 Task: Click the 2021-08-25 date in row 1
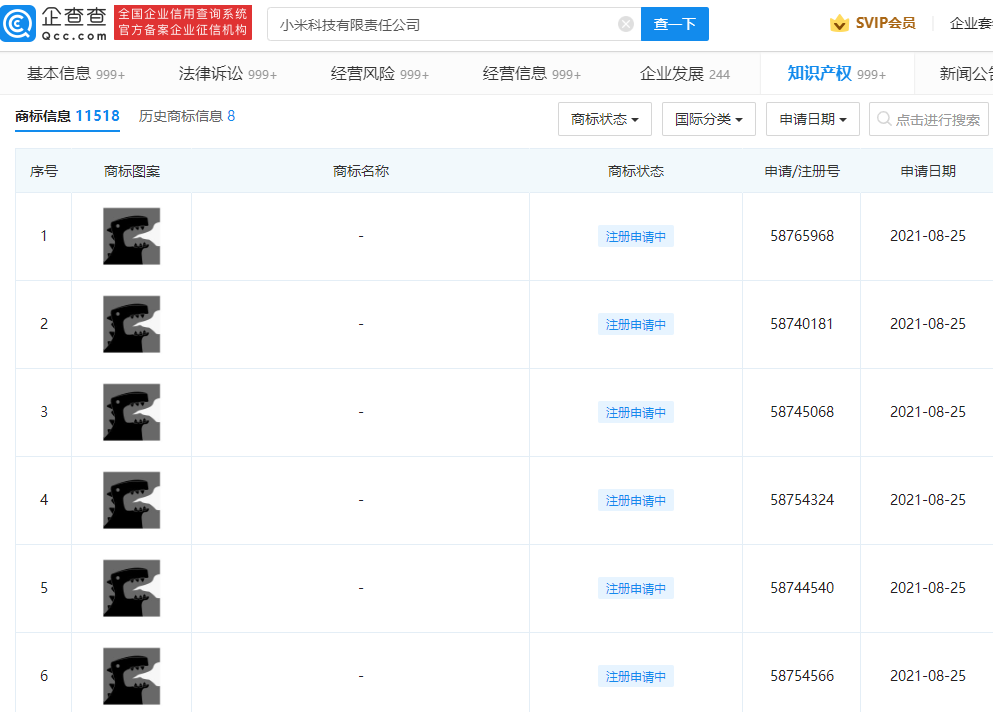pos(928,236)
